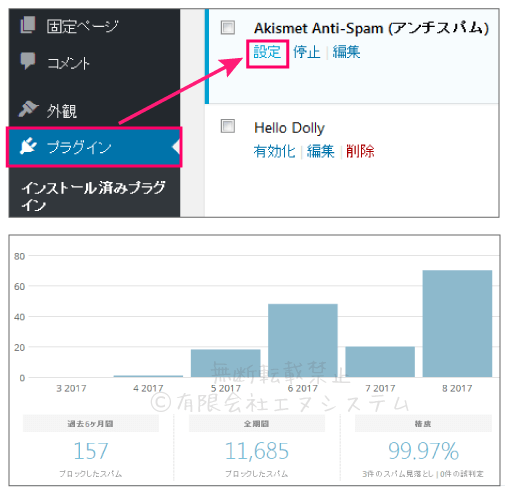Click the Comments speech bubble icon
This screenshot has height=491, width=510.
[28, 61]
